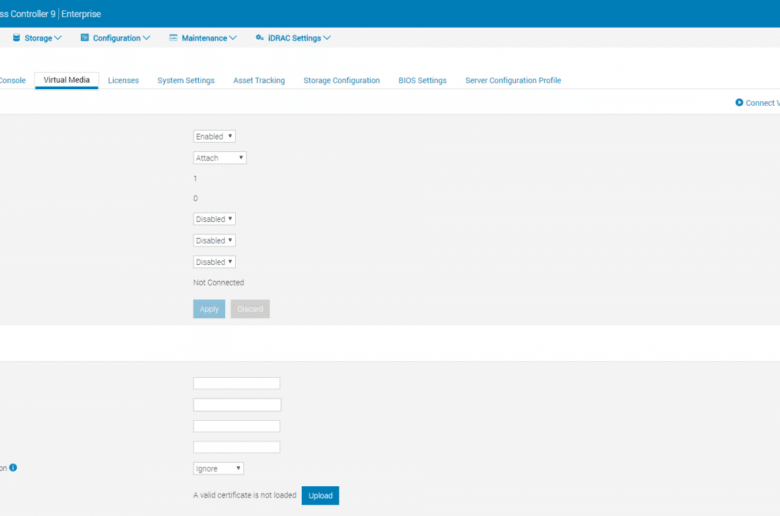This screenshot has height=516, width=780.
Task: Click the Configuration menu icon
Action: pos(85,38)
